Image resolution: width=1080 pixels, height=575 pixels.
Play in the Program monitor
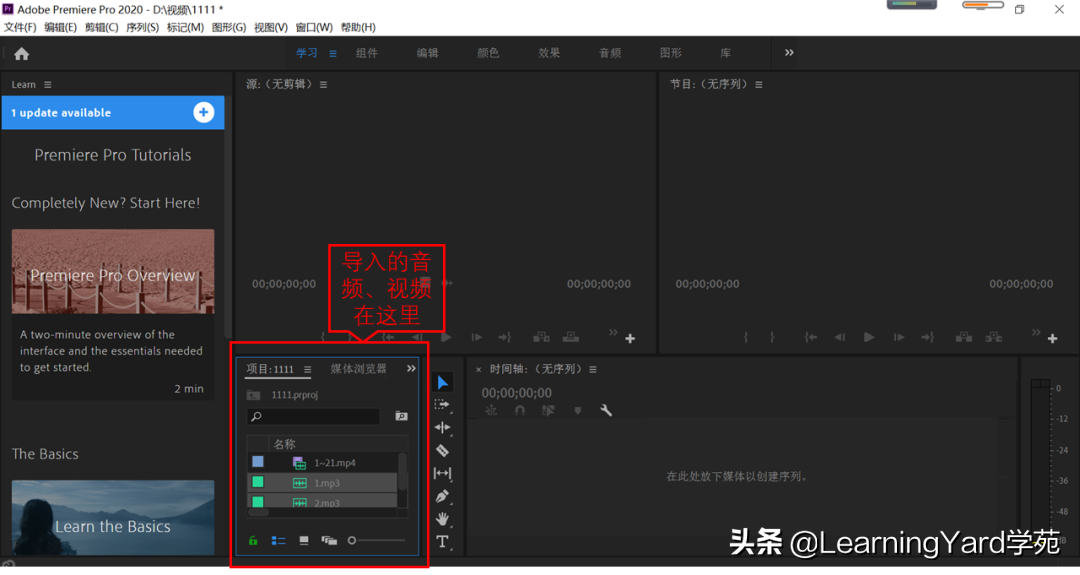[869, 337]
